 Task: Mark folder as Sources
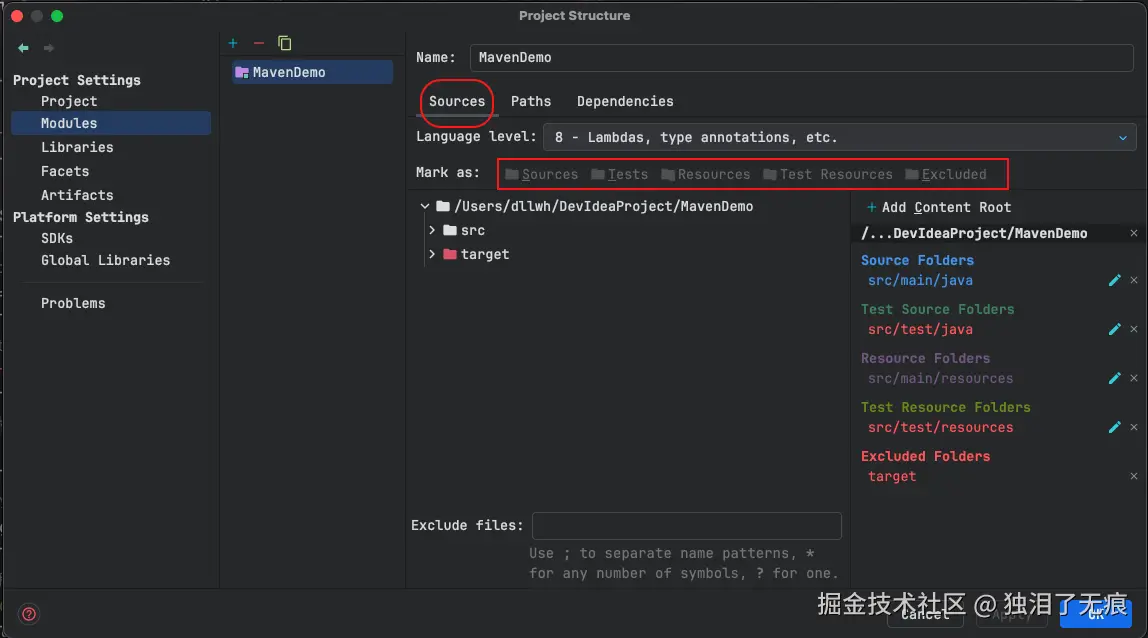pos(541,174)
